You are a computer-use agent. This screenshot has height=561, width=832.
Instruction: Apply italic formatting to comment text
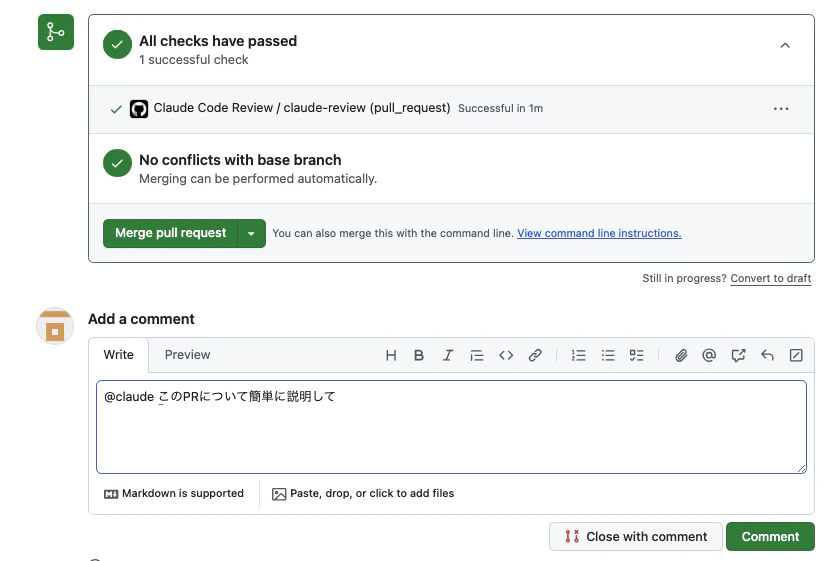pyautogui.click(x=448, y=355)
